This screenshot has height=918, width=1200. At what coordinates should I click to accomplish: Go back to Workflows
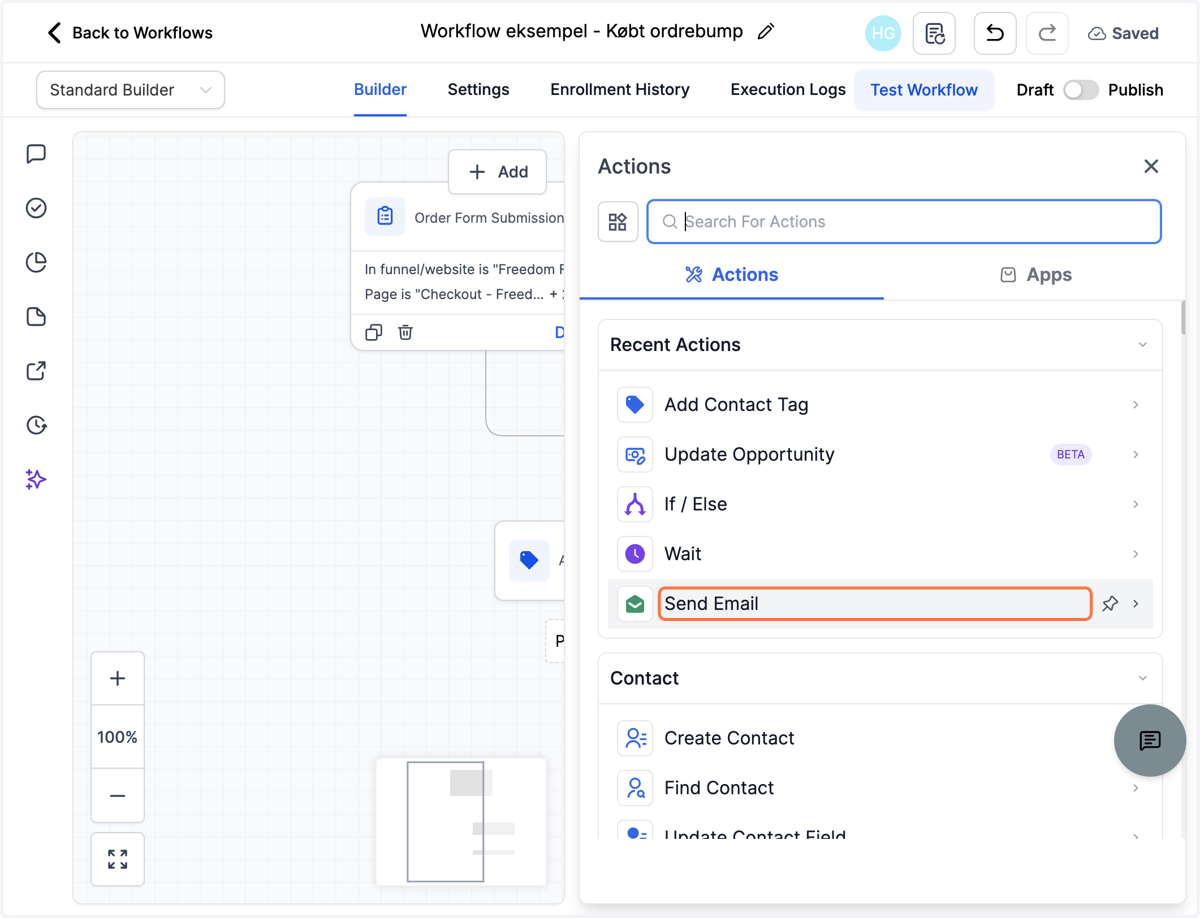click(129, 33)
